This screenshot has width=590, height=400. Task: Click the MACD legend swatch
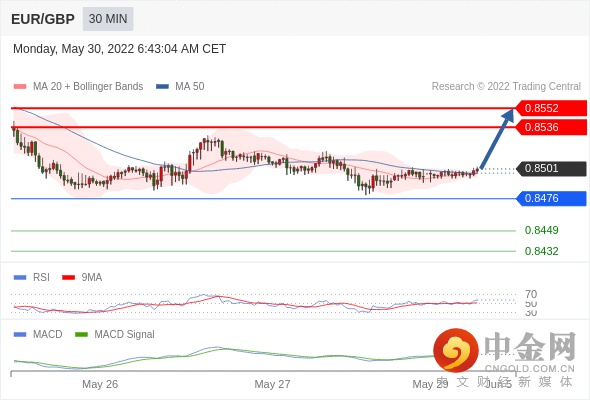click(x=20, y=334)
